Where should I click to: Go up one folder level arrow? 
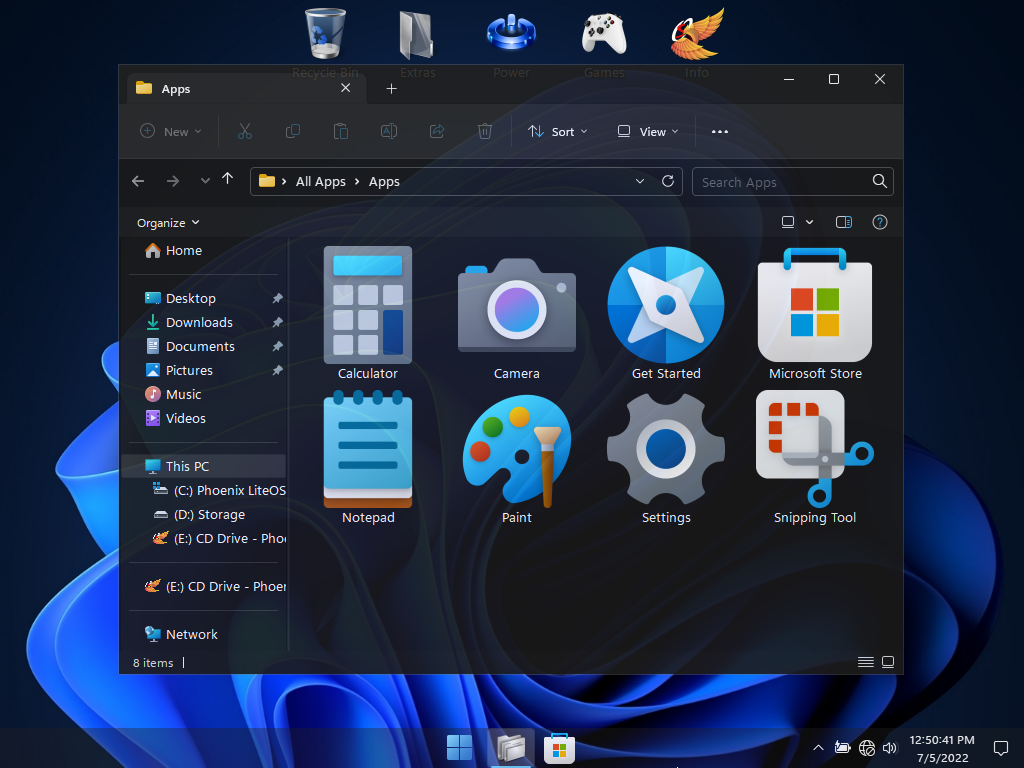click(x=227, y=179)
